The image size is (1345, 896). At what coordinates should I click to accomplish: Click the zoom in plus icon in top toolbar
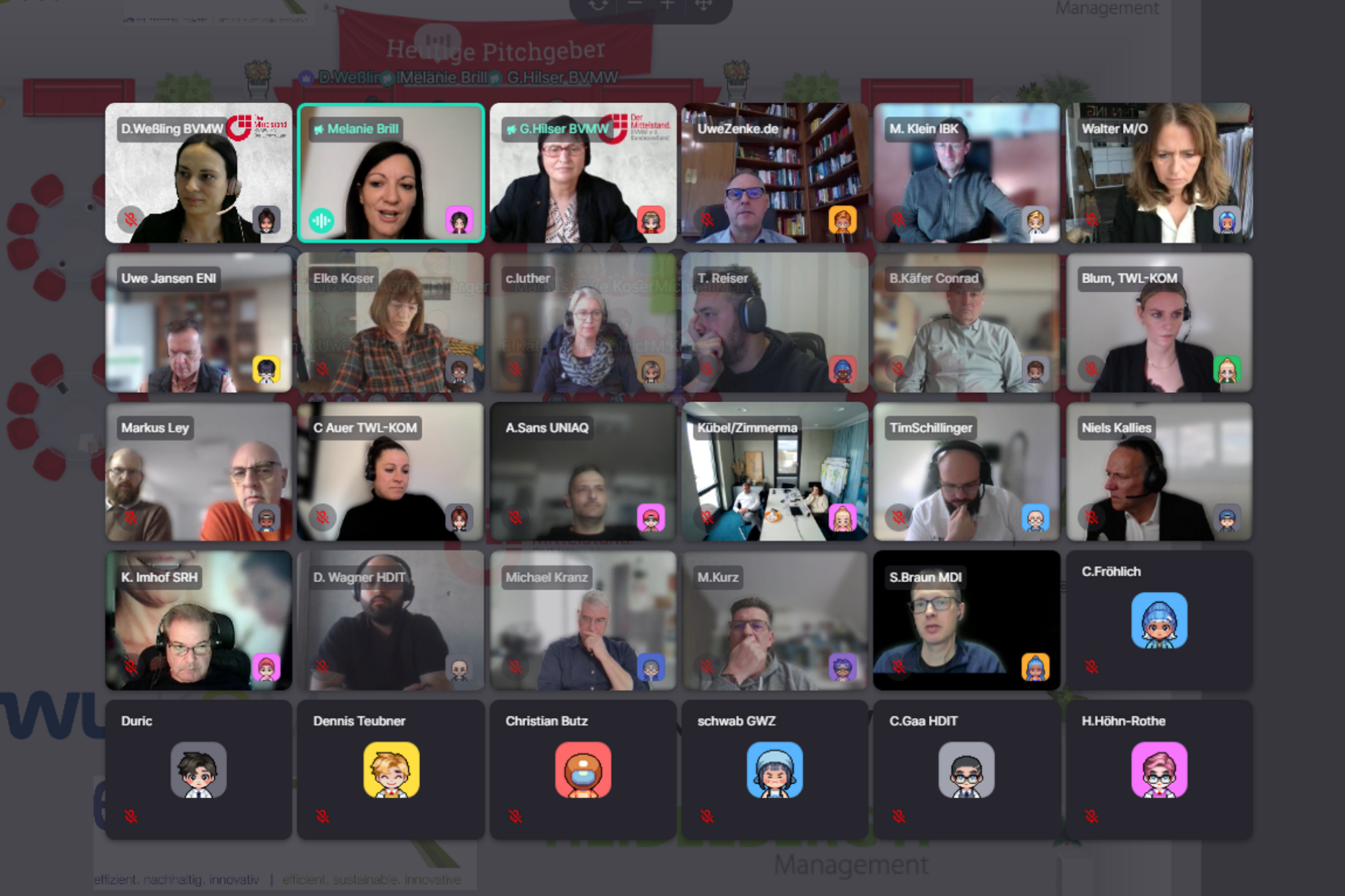(x=667, y=4)
